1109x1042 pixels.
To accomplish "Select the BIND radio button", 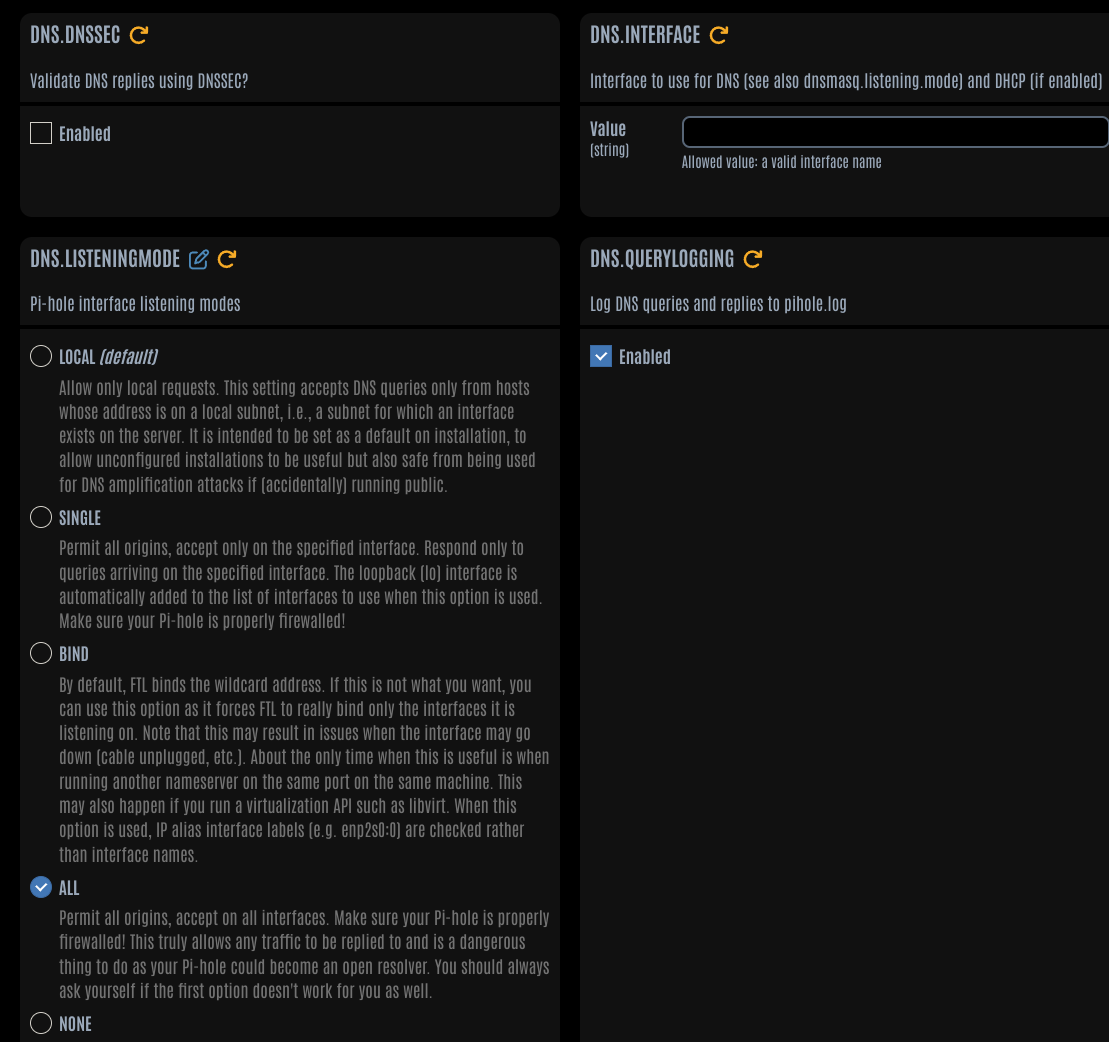I will point(41,653).
